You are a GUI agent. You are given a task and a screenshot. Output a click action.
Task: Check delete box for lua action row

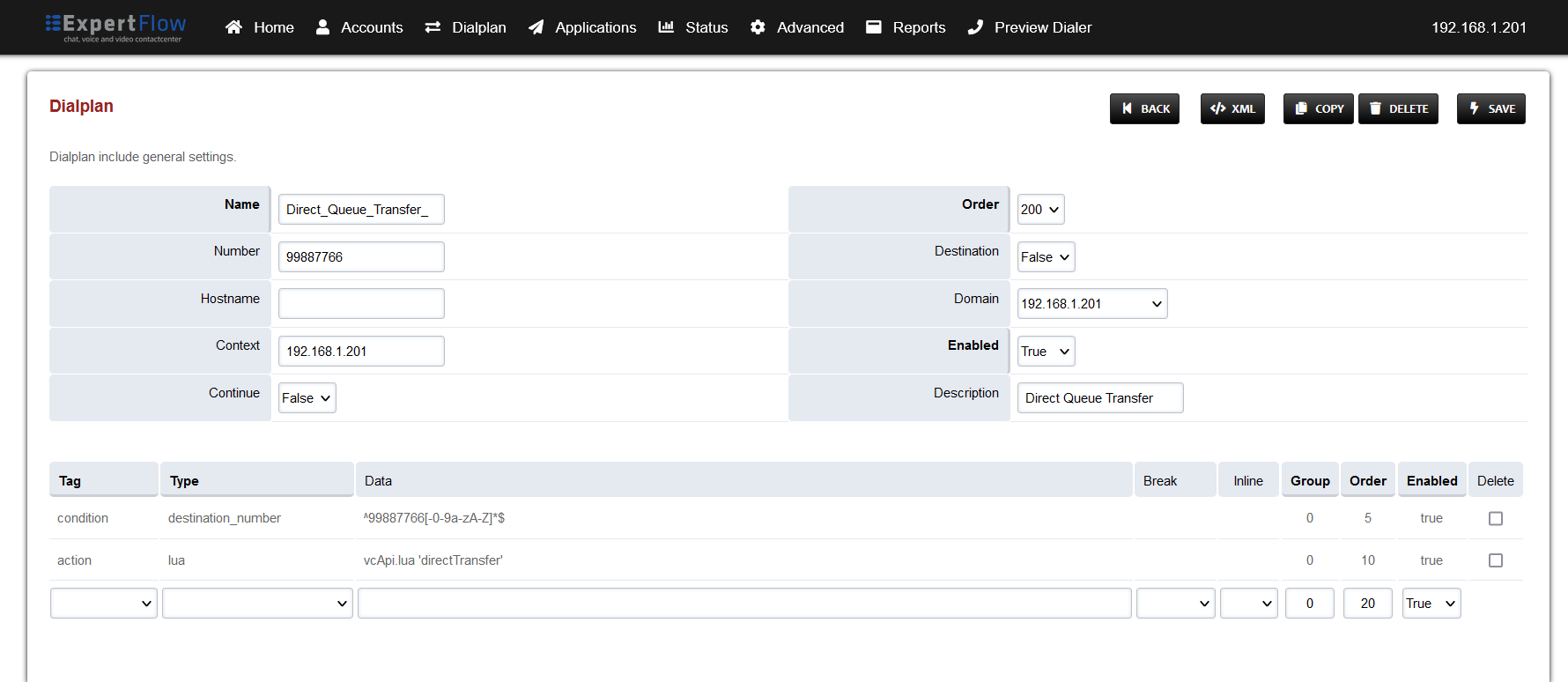pos(1495,560)
